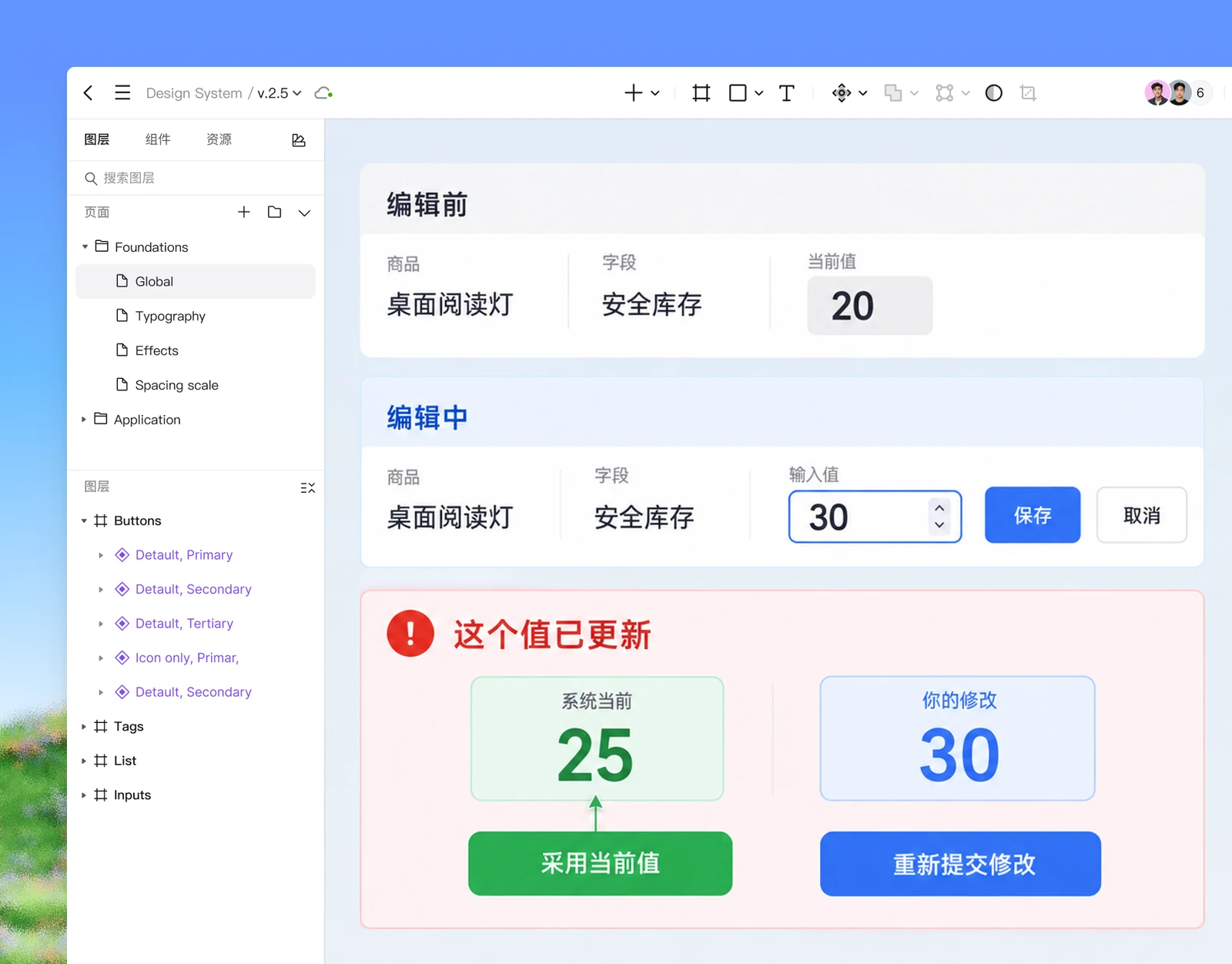Collapse the pages section chevron
The width and height of the screenshot is (1232, 964).
pyautogui.click(x=304, y=213)
